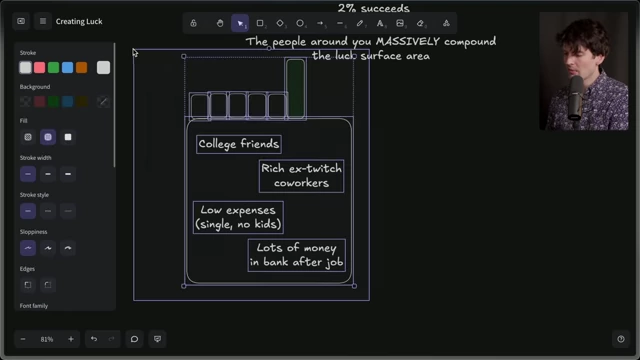Select the "Rich ex-twitch coworkers" box
This screenshot has width=640, height=360.
(x=301, y=176)
